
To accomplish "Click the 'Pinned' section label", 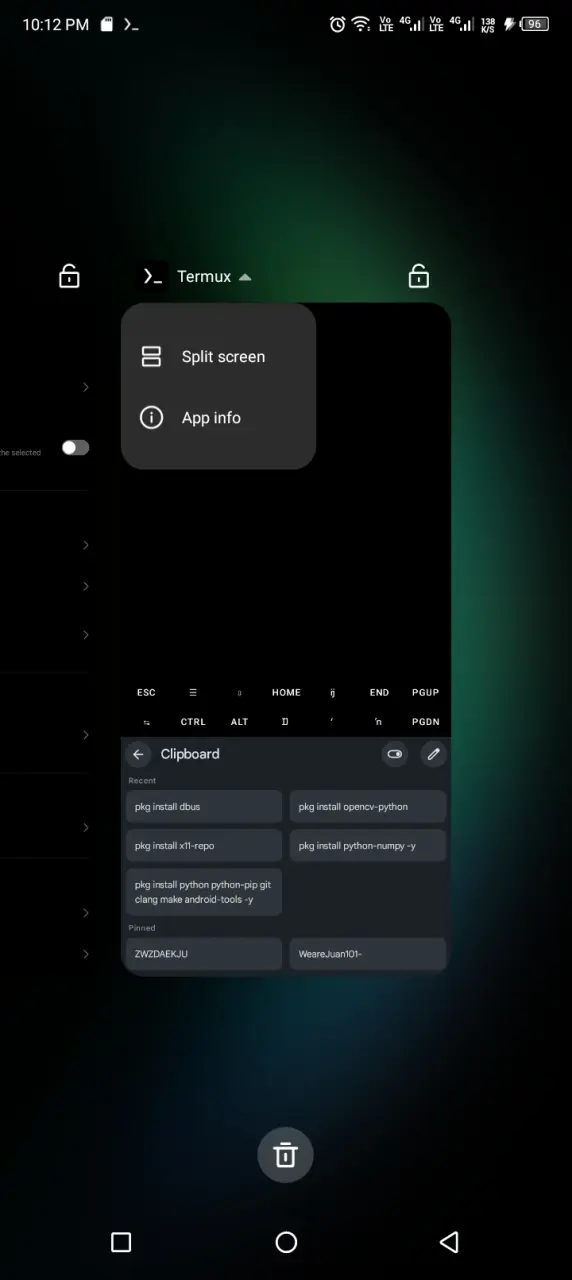I will 142,928.
